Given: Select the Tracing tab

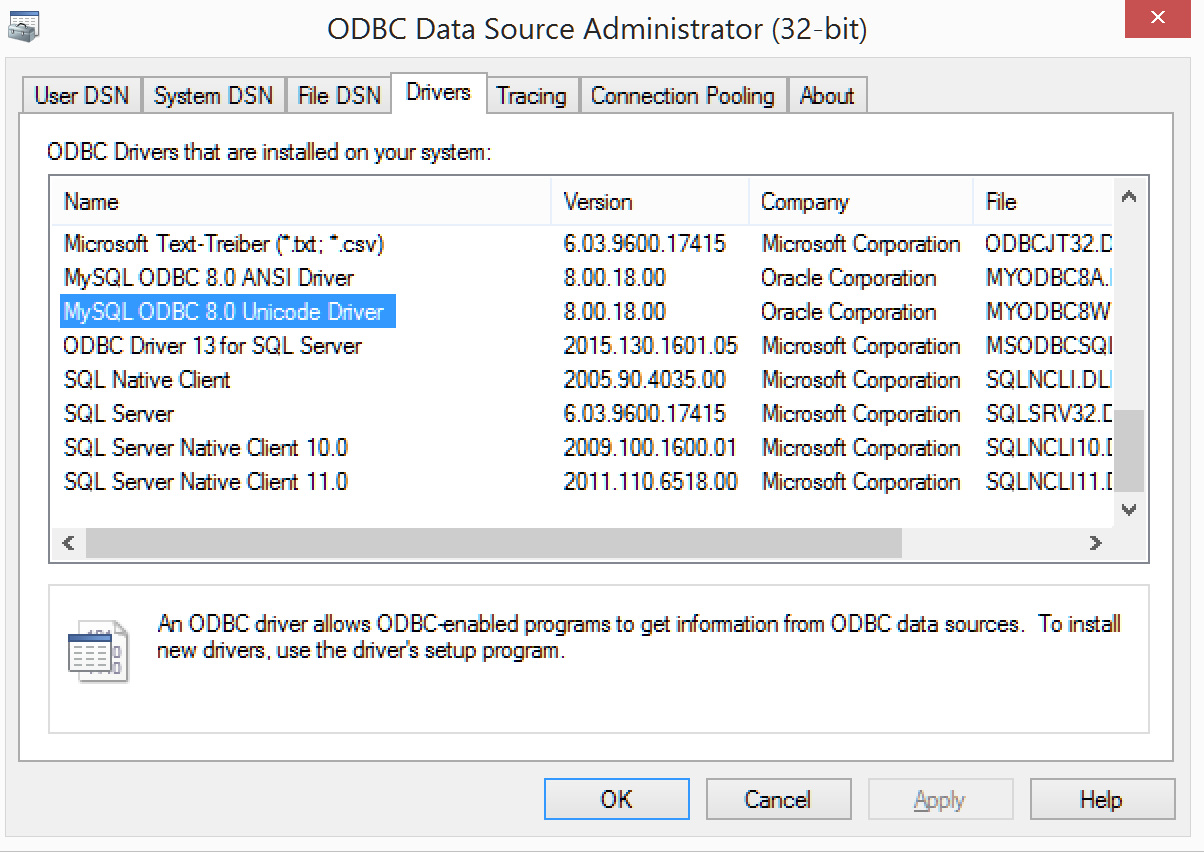Looking at the screenshot, I should (x=531, y=96).
